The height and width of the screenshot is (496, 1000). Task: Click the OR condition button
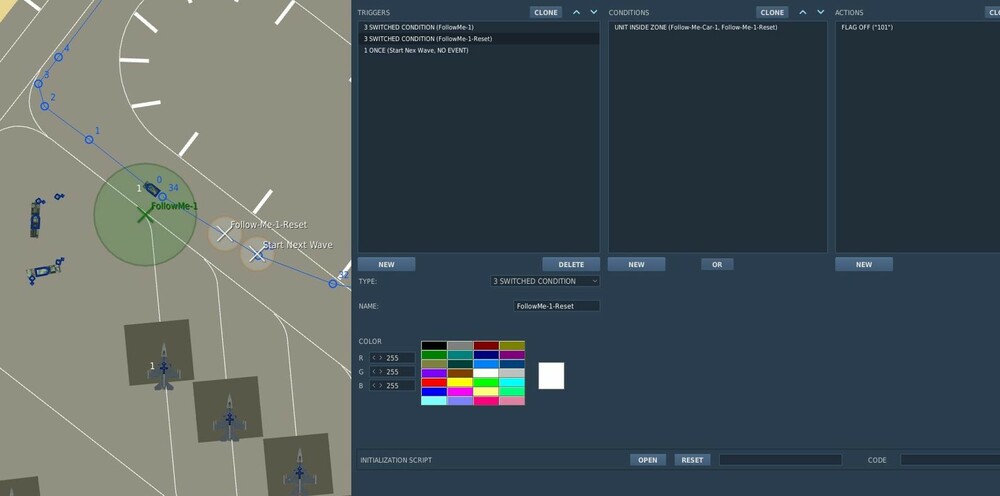click(x=717, y=265)
